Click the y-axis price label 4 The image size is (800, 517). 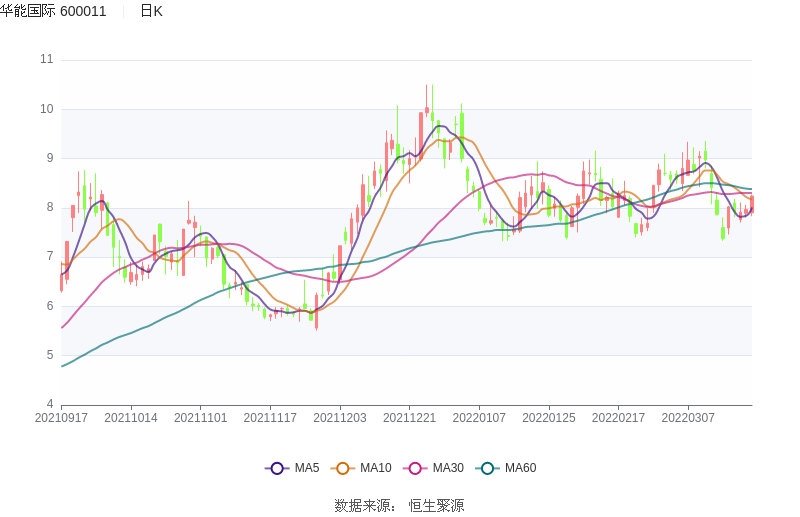49,404
